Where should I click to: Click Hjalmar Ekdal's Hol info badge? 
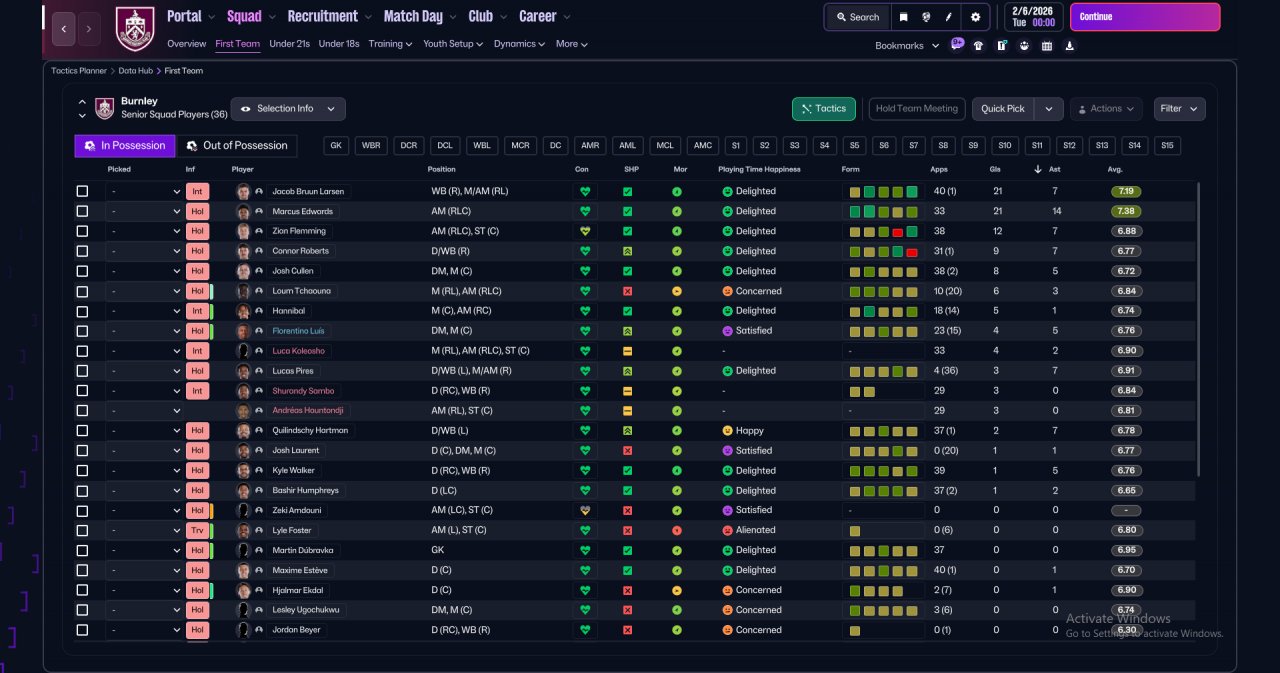coord(197,590)
